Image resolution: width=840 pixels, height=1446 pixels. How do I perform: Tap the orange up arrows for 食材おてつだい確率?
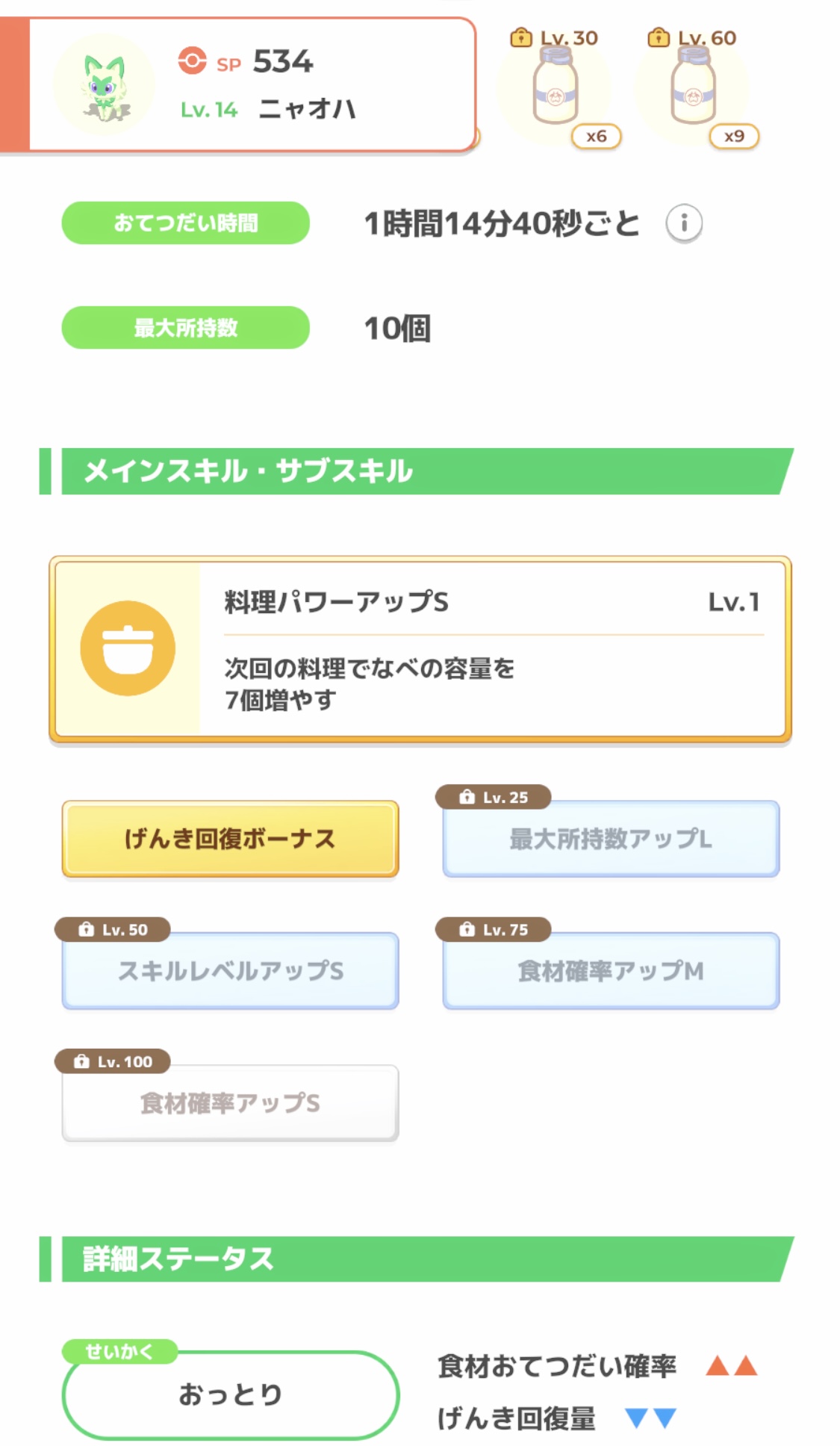pos(732,1366)
